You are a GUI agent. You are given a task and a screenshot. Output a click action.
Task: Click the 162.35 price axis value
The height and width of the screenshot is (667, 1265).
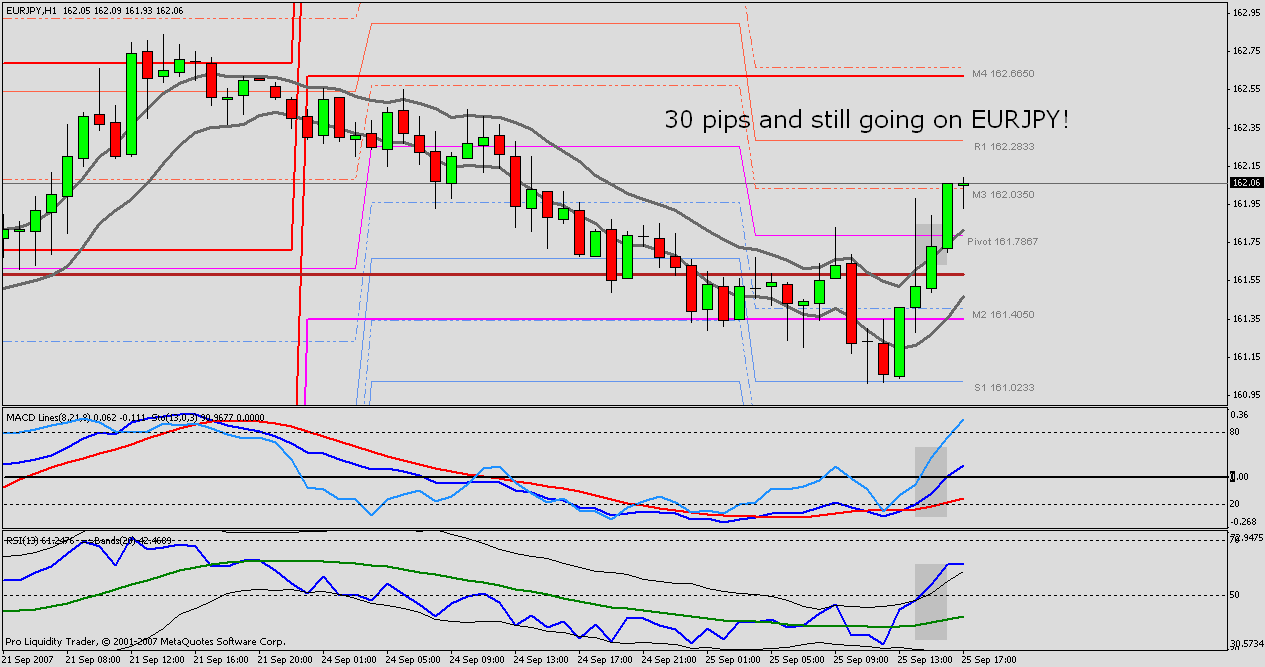(1246, 127)
